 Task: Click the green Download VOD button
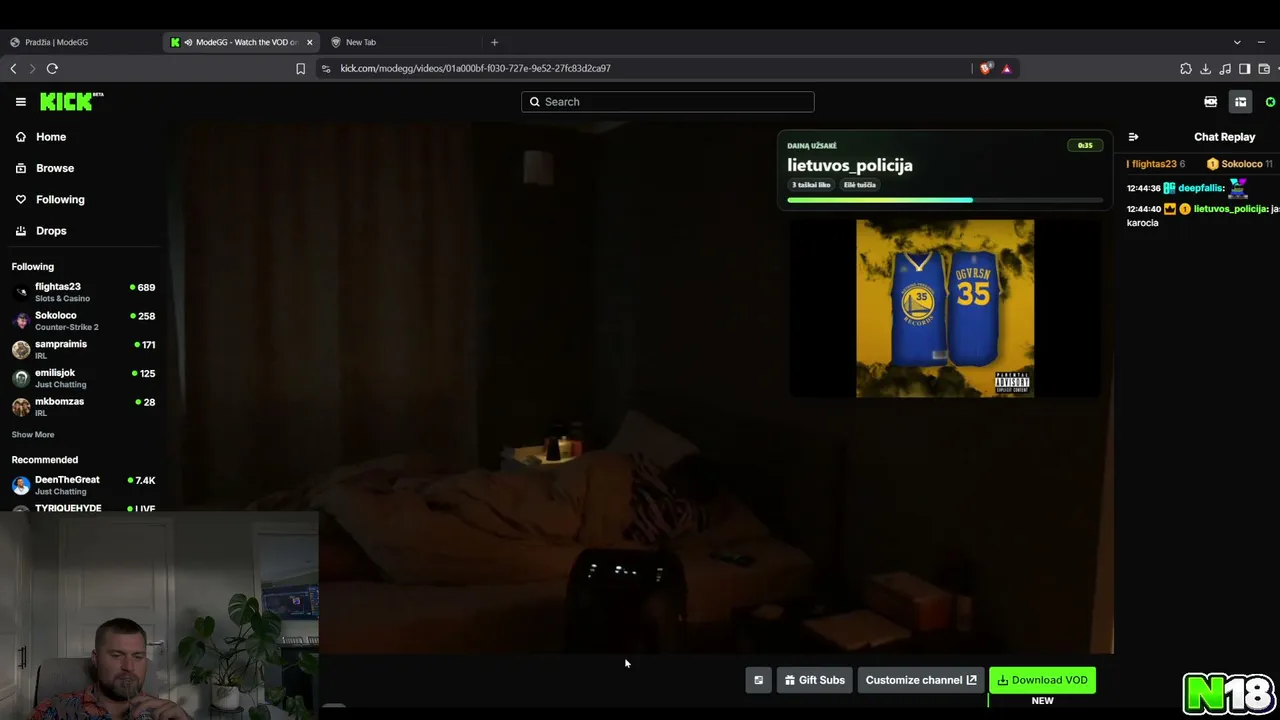(1042, 680)
